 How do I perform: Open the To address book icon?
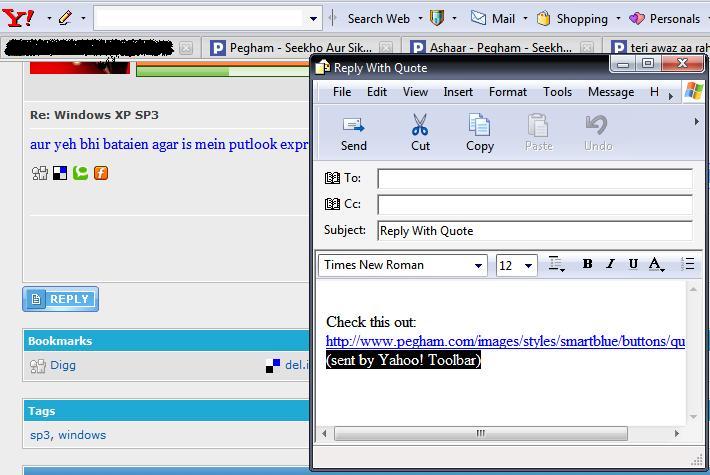pyautogui.click(x=333, y=178)
